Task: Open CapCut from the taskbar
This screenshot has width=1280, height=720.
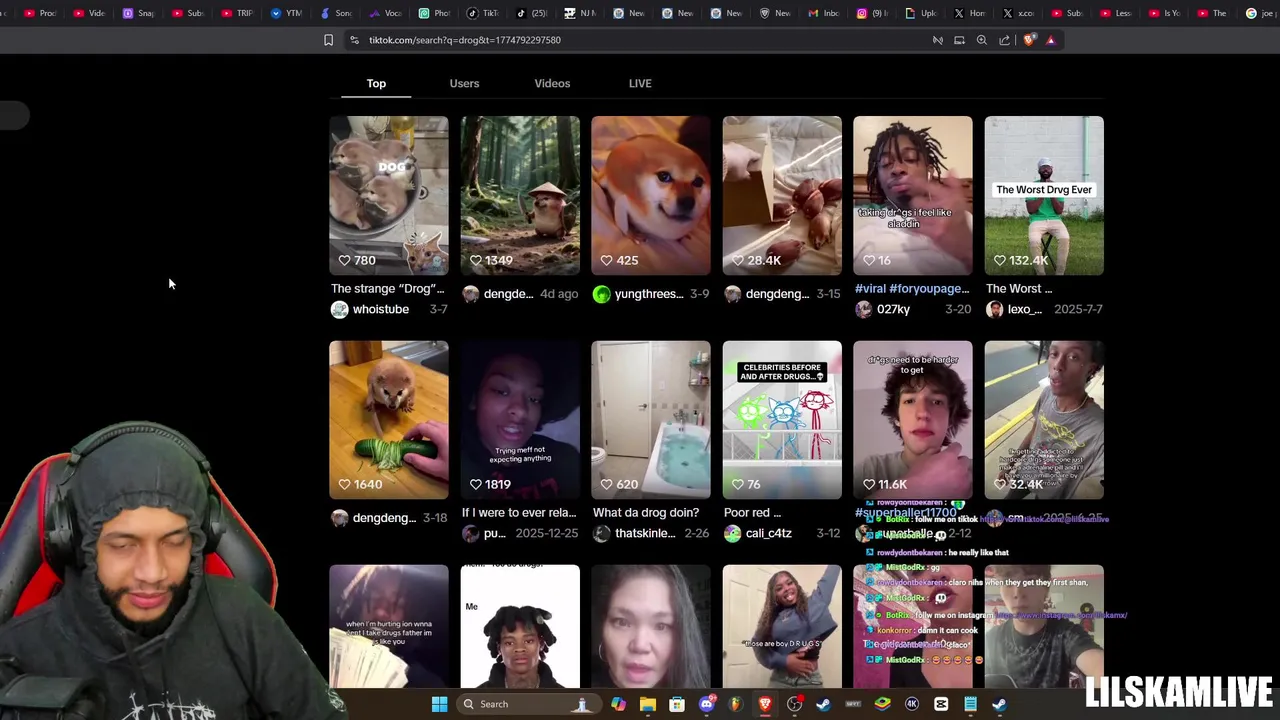Action: (x=941, y=704)
